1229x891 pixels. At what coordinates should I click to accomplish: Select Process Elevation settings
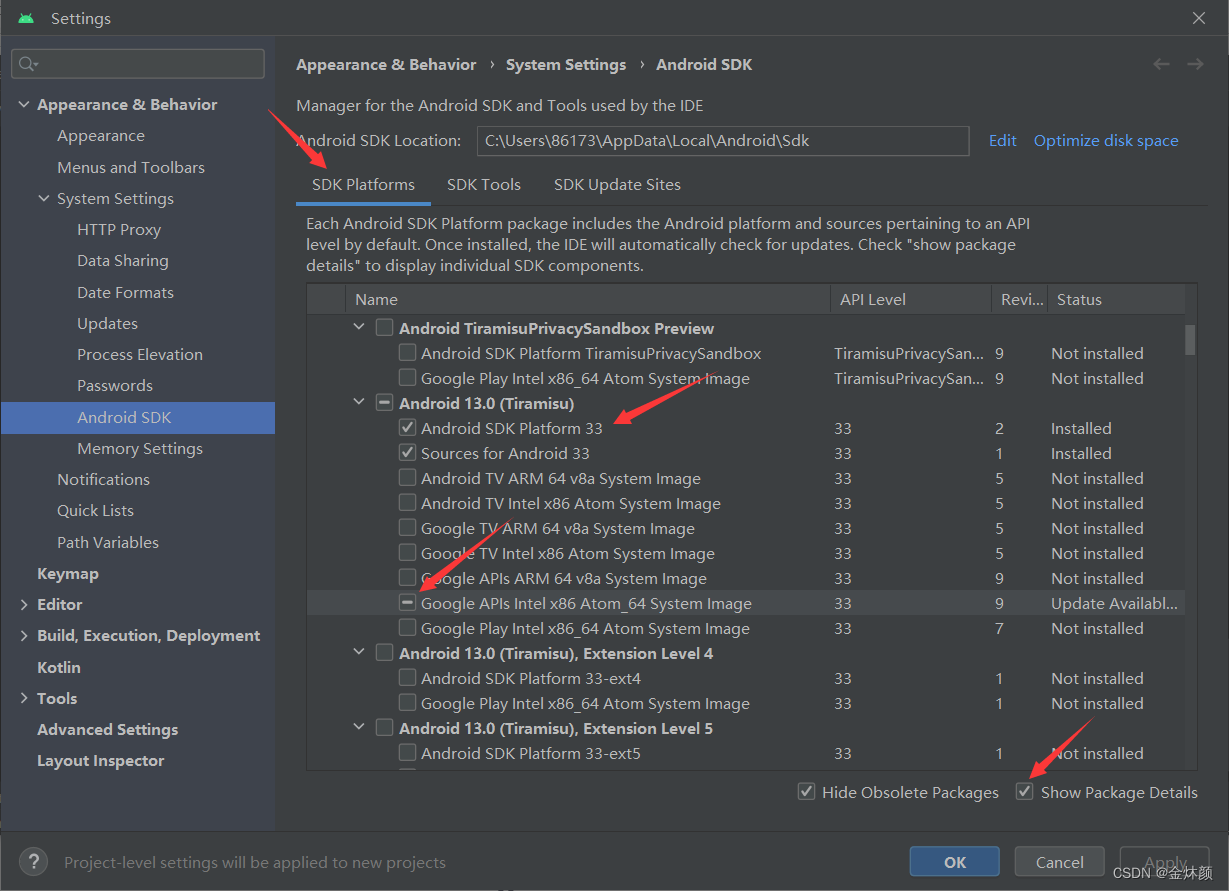point(140,355)
